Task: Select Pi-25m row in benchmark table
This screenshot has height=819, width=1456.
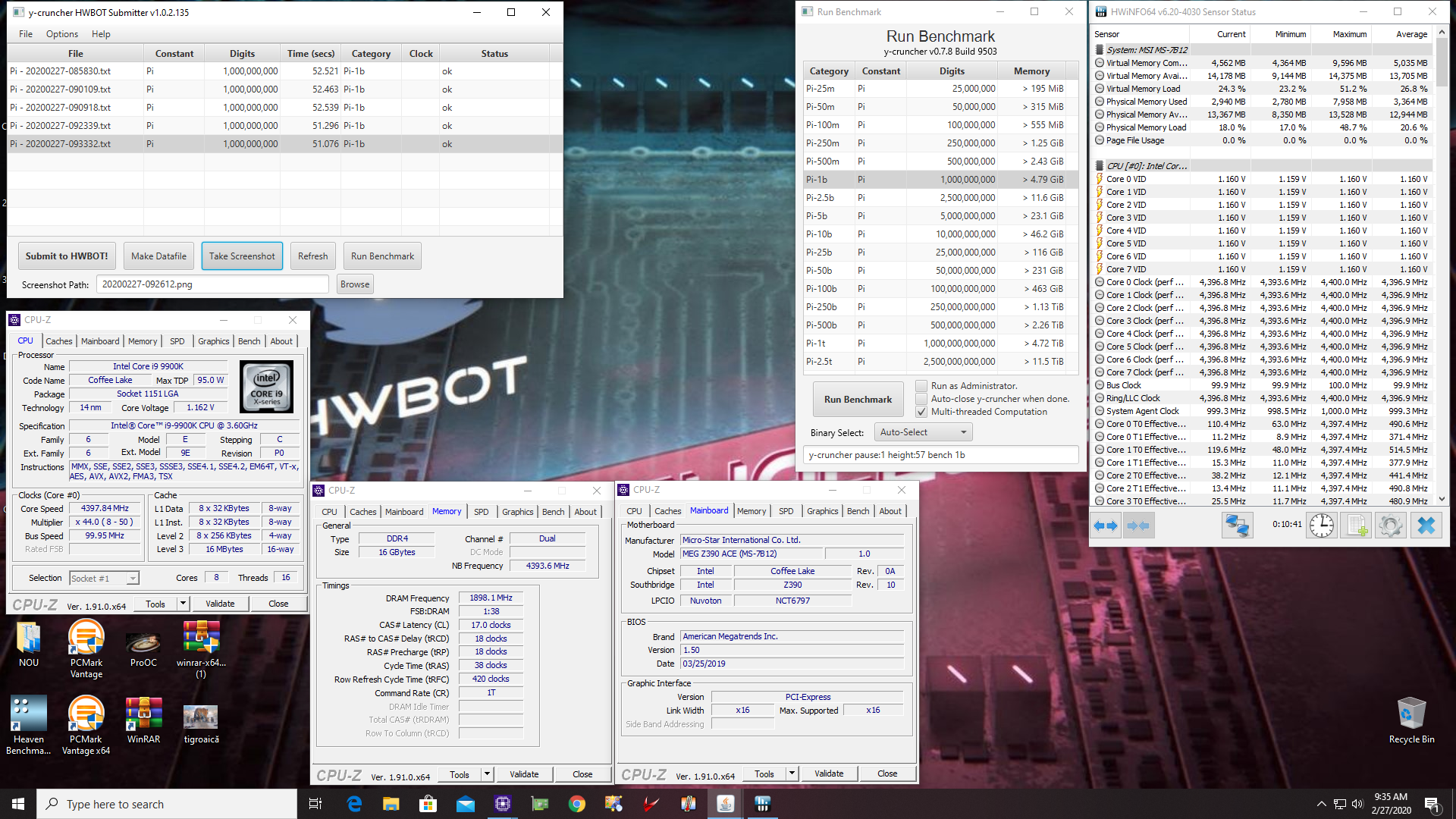Action: tap(940, 89)
